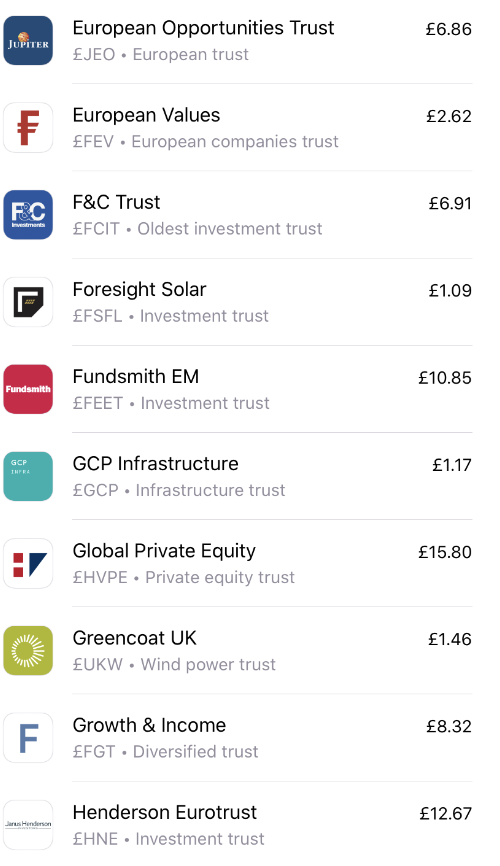
Task: Tap the Janus Henderson logo icon
Action: (x=28, y=825)
